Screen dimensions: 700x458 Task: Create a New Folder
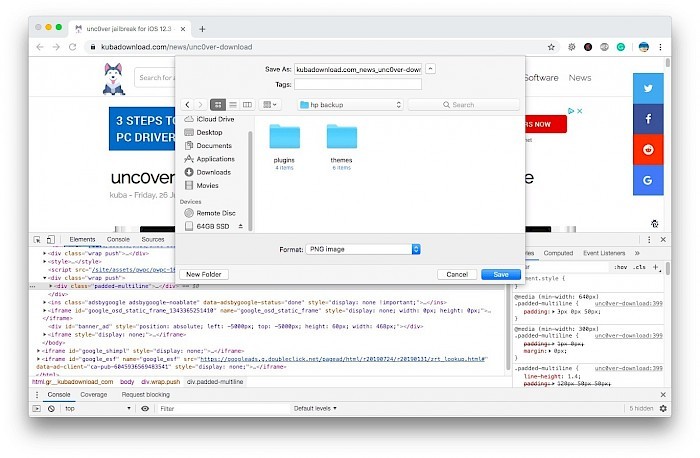click(204, 275)
